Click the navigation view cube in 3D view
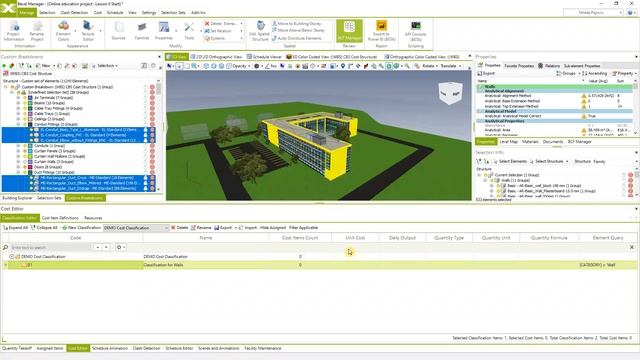Viewport: 640px width, 360px height. pyautogui.click(x=450, y=93)
